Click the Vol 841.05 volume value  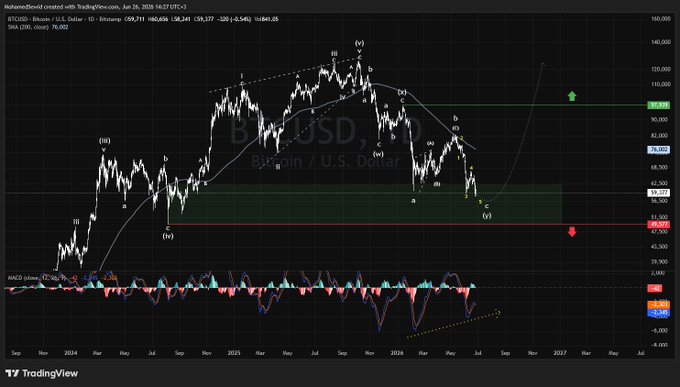pyautogui.click(x=266, y=19)
